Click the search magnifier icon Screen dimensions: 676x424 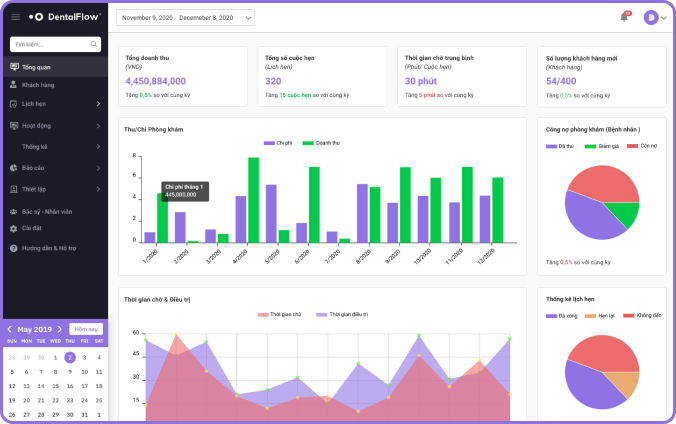[x=94, y=44]
